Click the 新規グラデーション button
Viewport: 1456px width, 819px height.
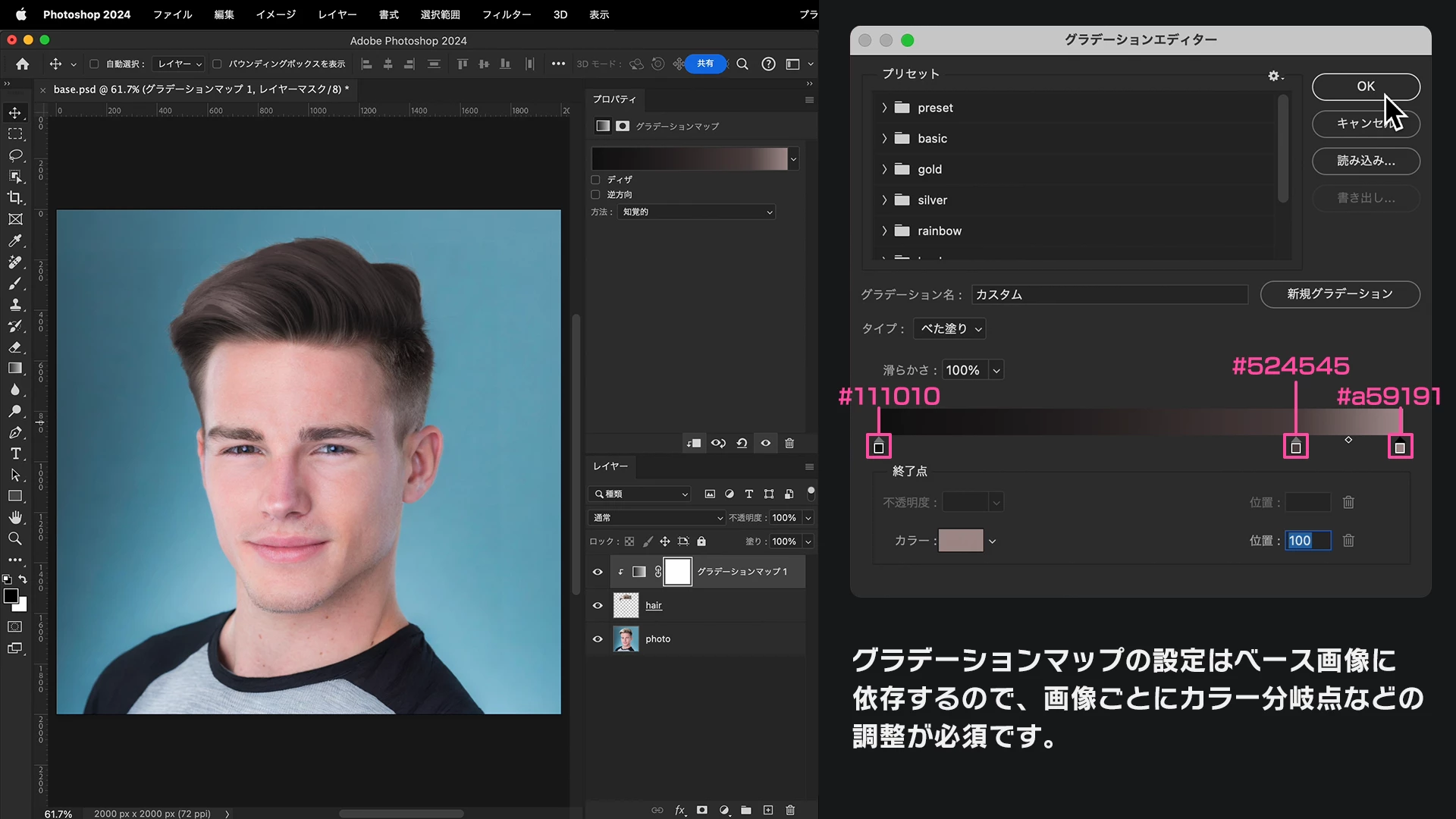[x=1339, y=294]
